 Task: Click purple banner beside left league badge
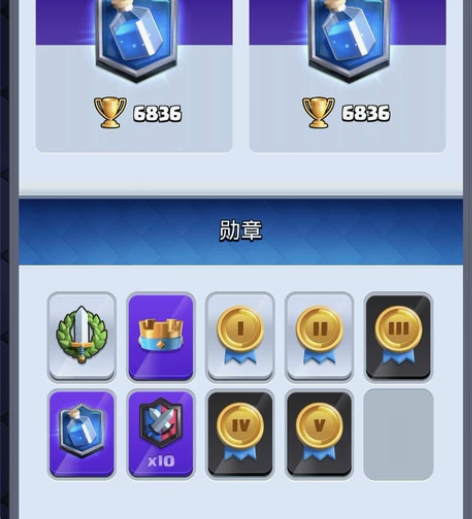[66, 22]
